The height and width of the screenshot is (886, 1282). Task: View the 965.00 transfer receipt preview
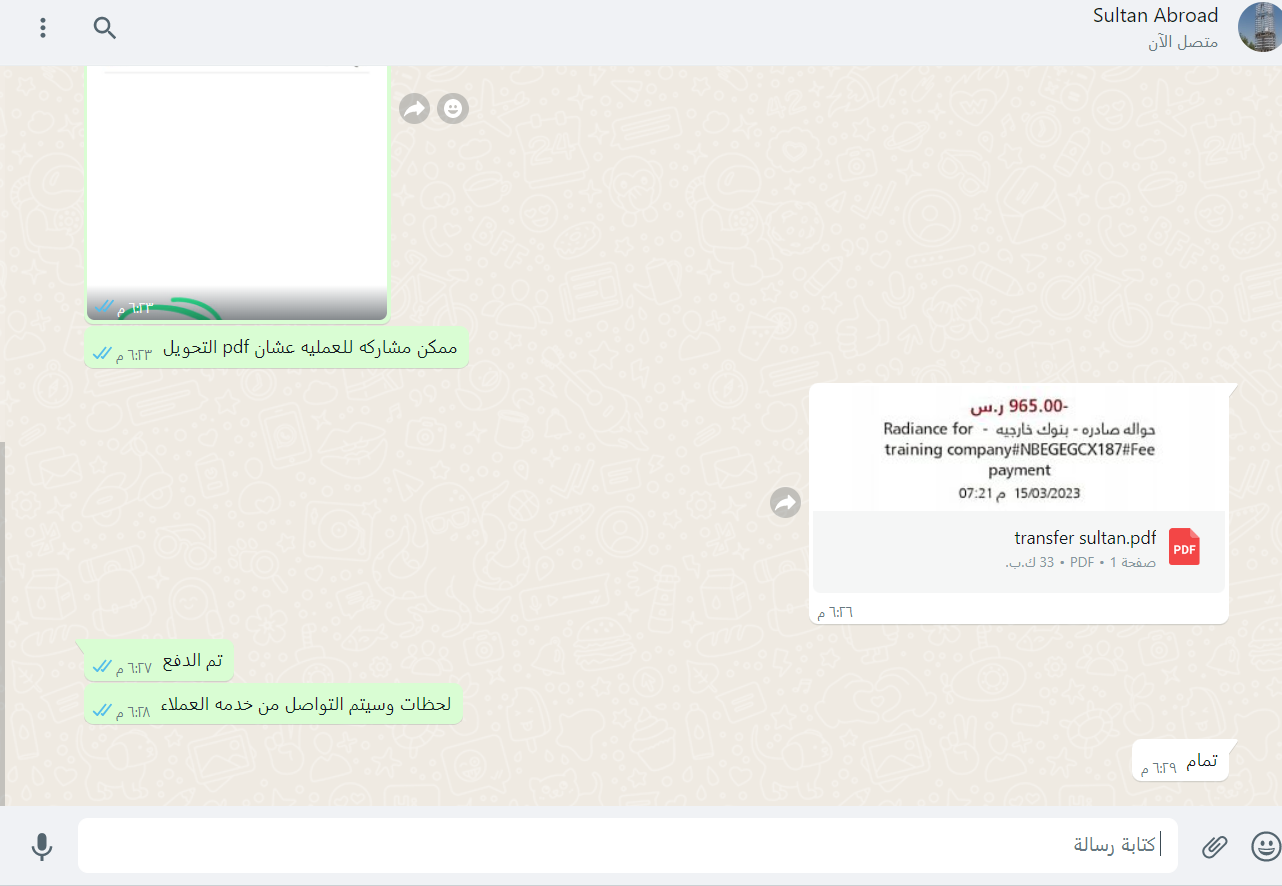coord(1019,447)
